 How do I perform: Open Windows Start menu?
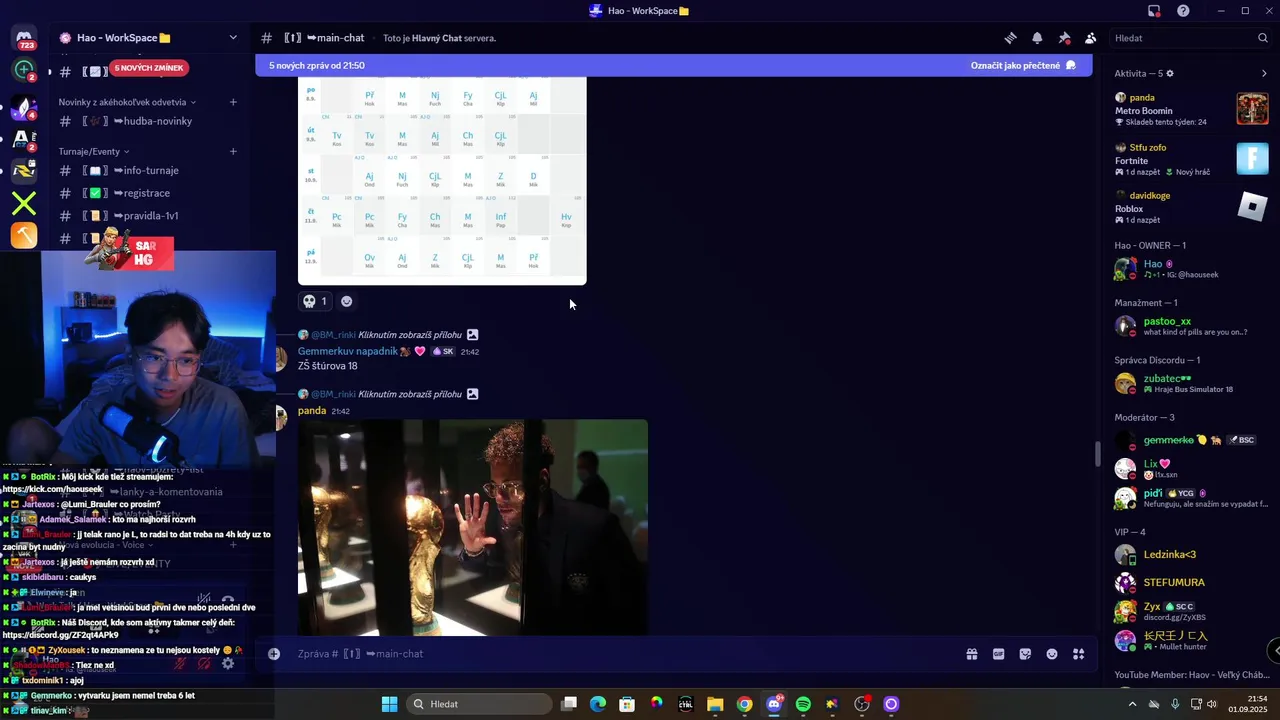click(x=389, y=704)
